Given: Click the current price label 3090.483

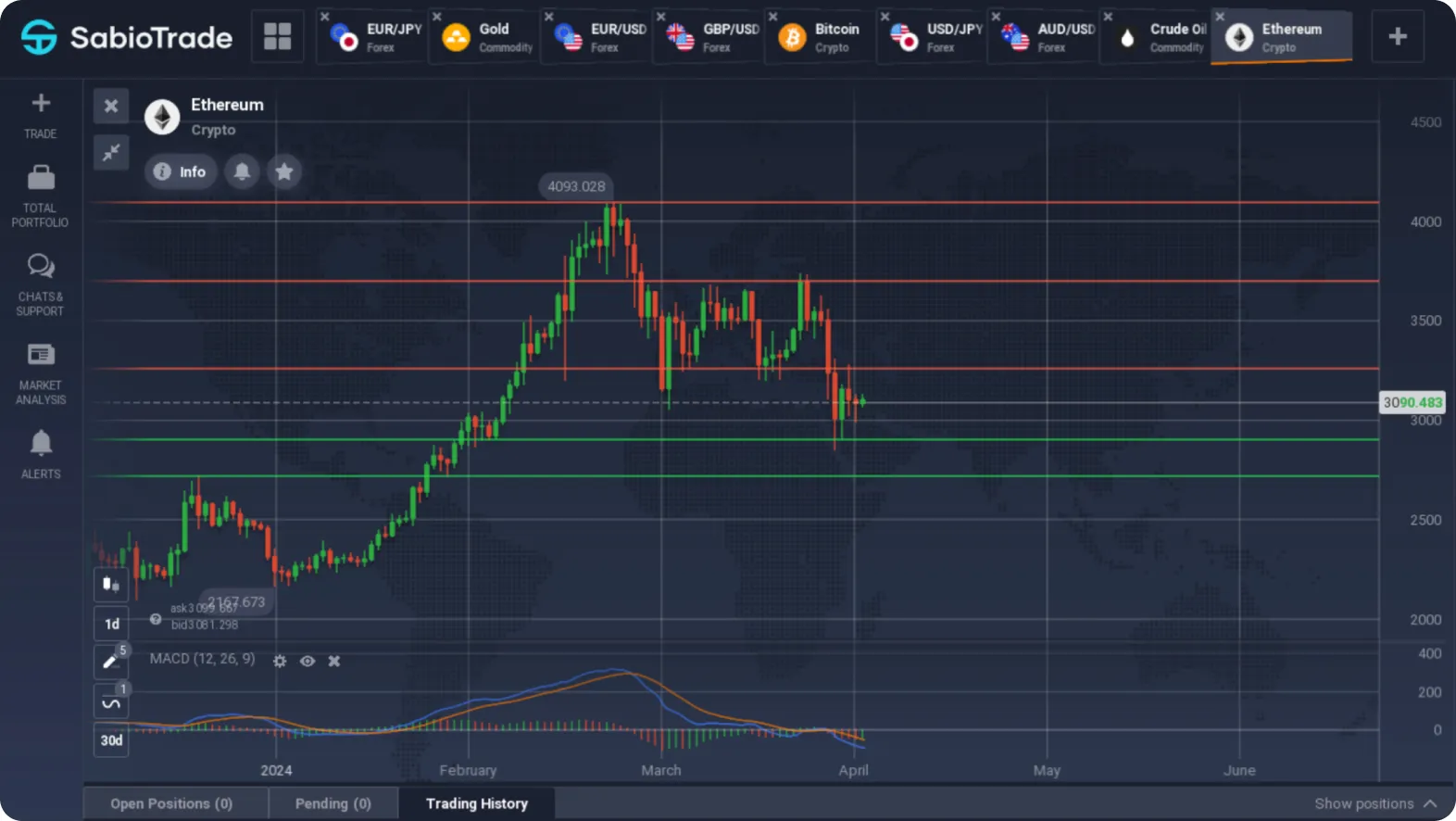Looking at the screenshot, I should coord(1412,402).
